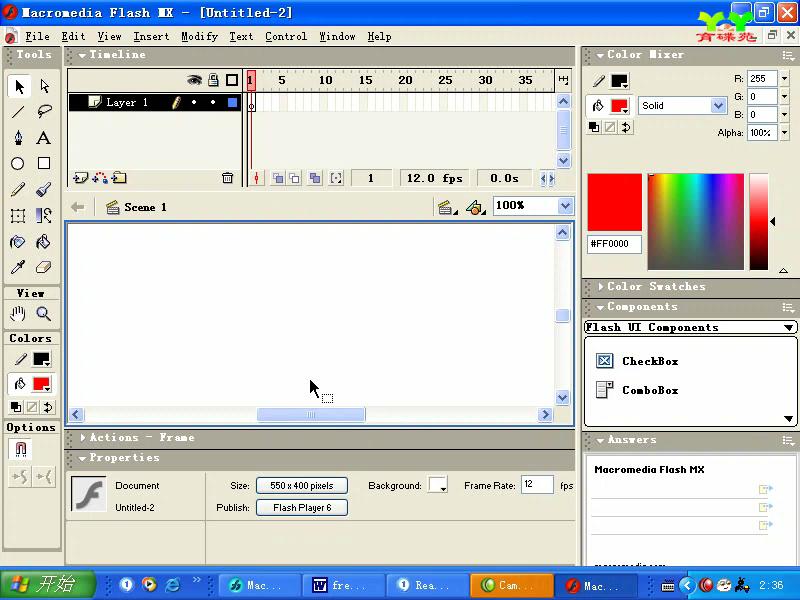Click the red fill color swatch in Tools

[41, 384]
